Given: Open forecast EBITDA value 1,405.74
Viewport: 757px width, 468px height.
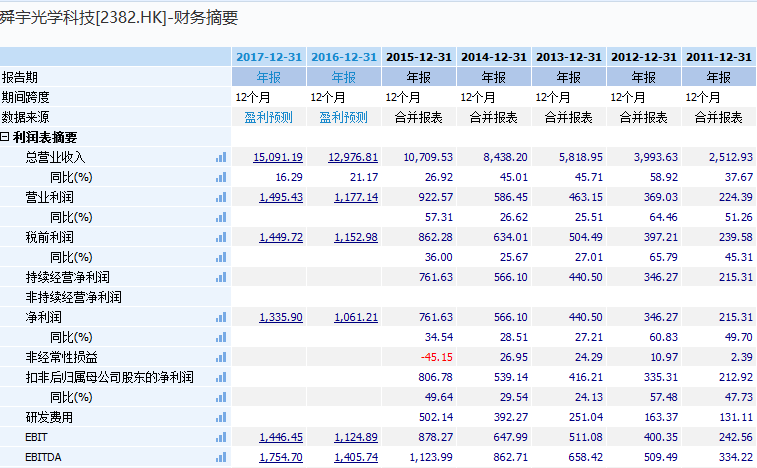Looking at the screenshot, I should point(356,457).
